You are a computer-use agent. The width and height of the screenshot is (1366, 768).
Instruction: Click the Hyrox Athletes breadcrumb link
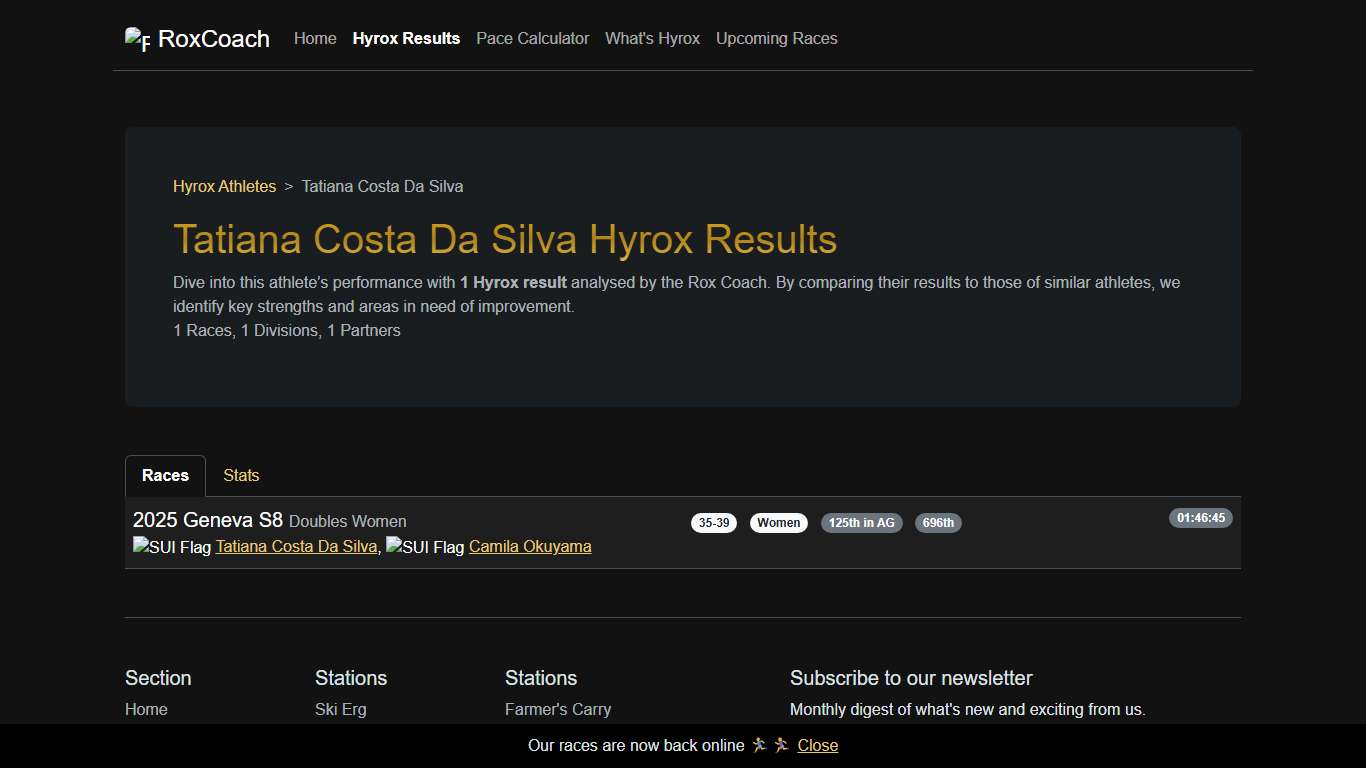point(224,186)
